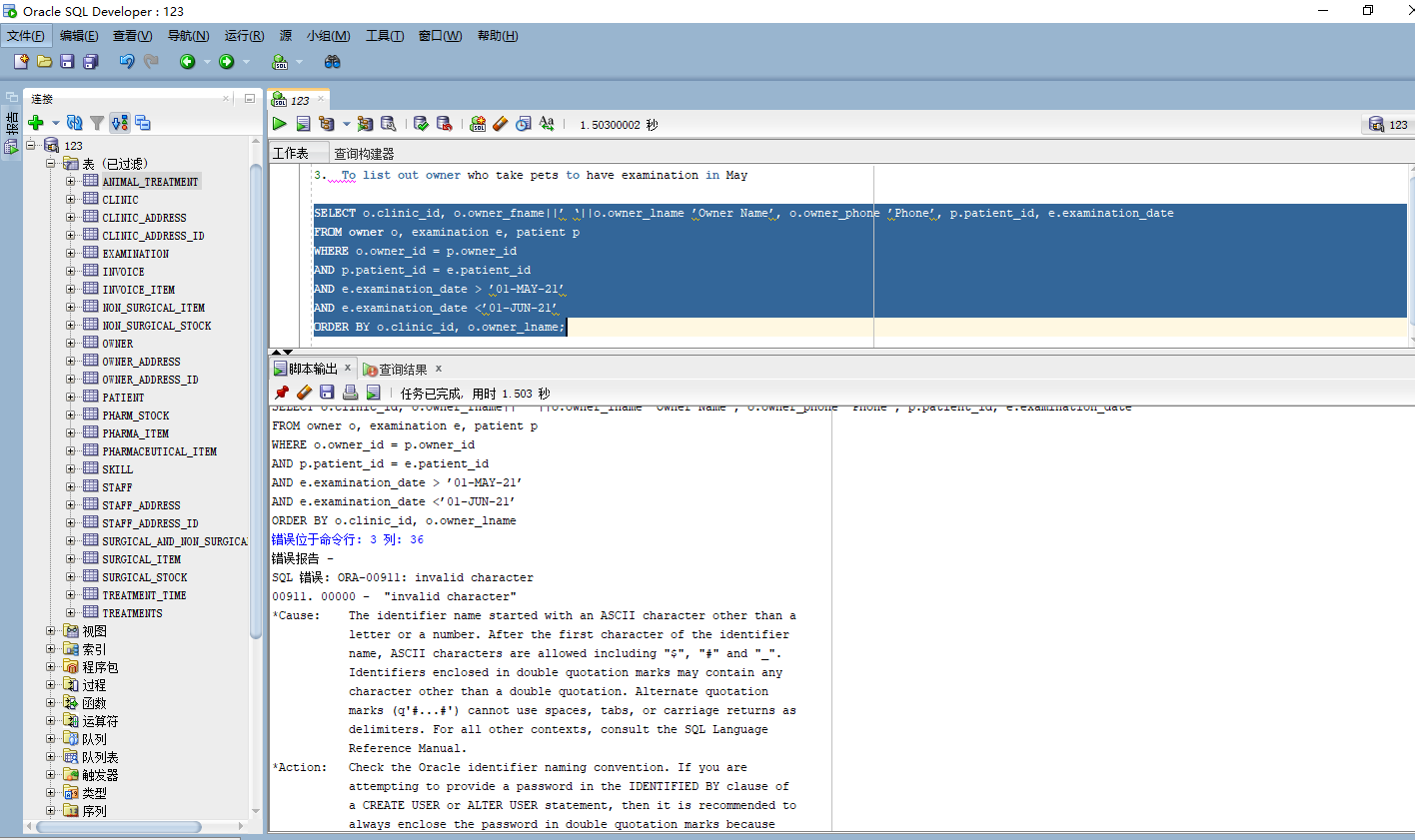The width and height of the screenshot is (1415, 840).
Task: Save script output with floppy icon
Action: click(x=327, y=393)
